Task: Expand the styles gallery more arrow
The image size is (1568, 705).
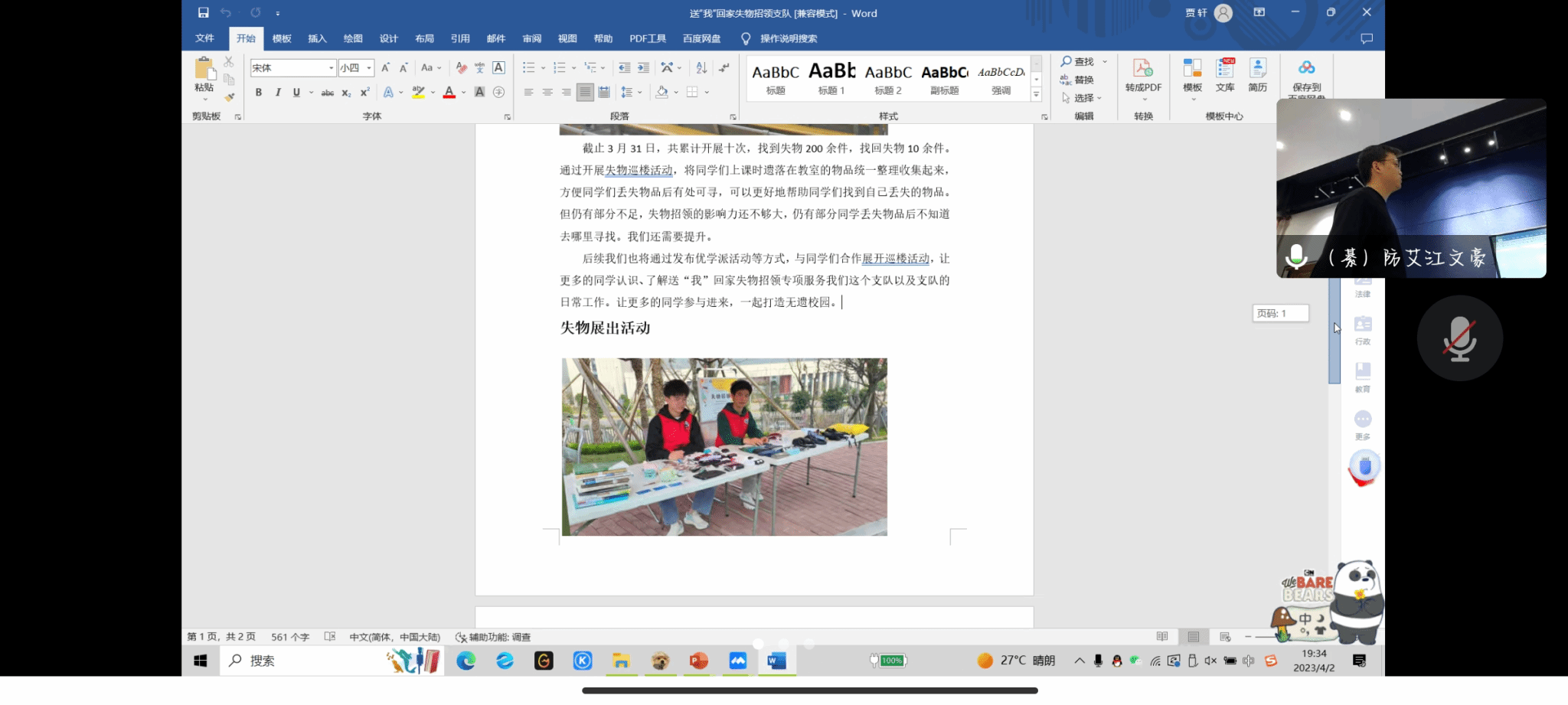Action: [1036, 96]
